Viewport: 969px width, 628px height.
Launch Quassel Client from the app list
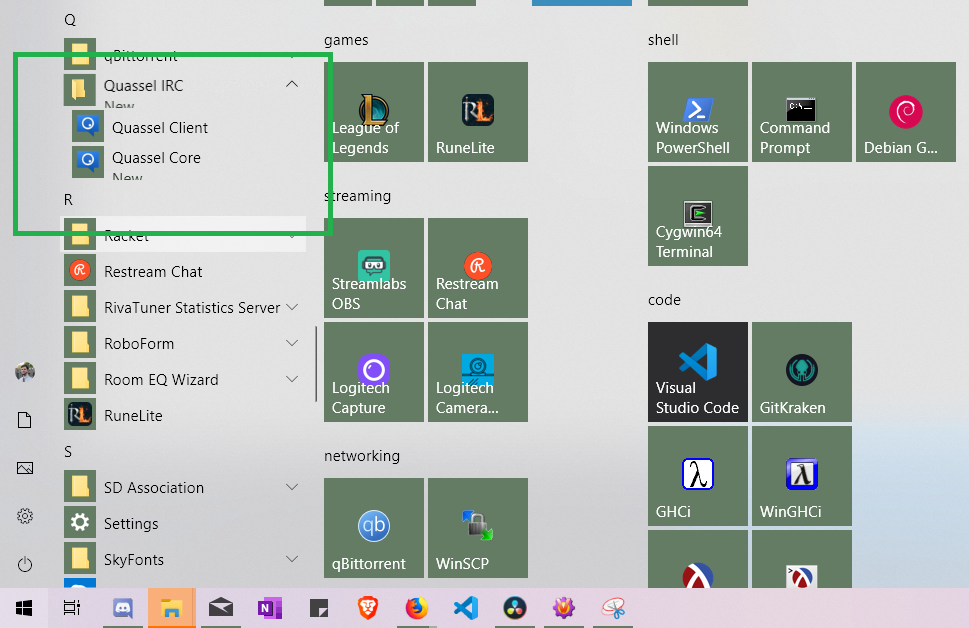[x=185, y=127]
